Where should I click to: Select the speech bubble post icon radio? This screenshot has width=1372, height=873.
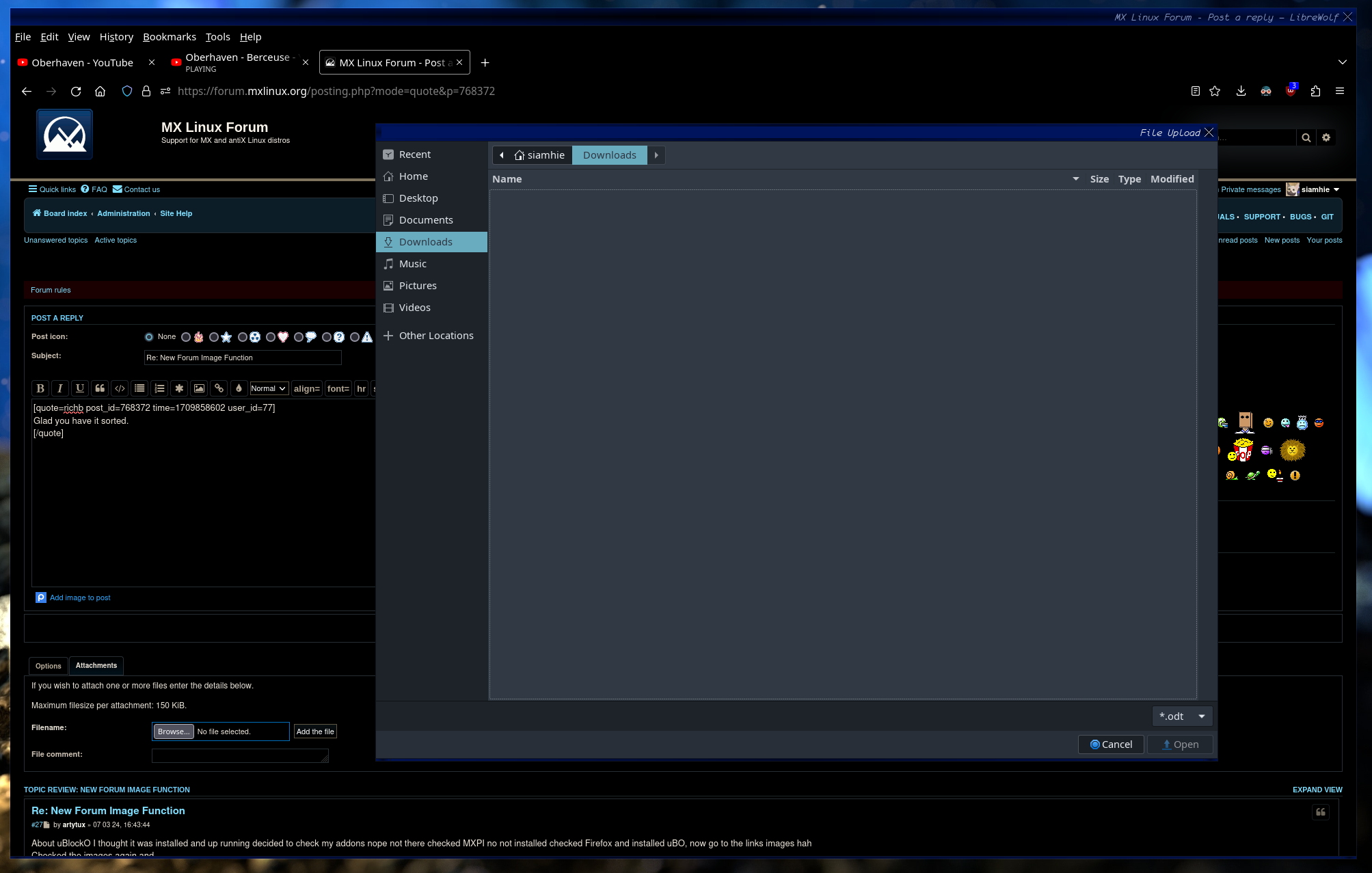coord(299,337)
